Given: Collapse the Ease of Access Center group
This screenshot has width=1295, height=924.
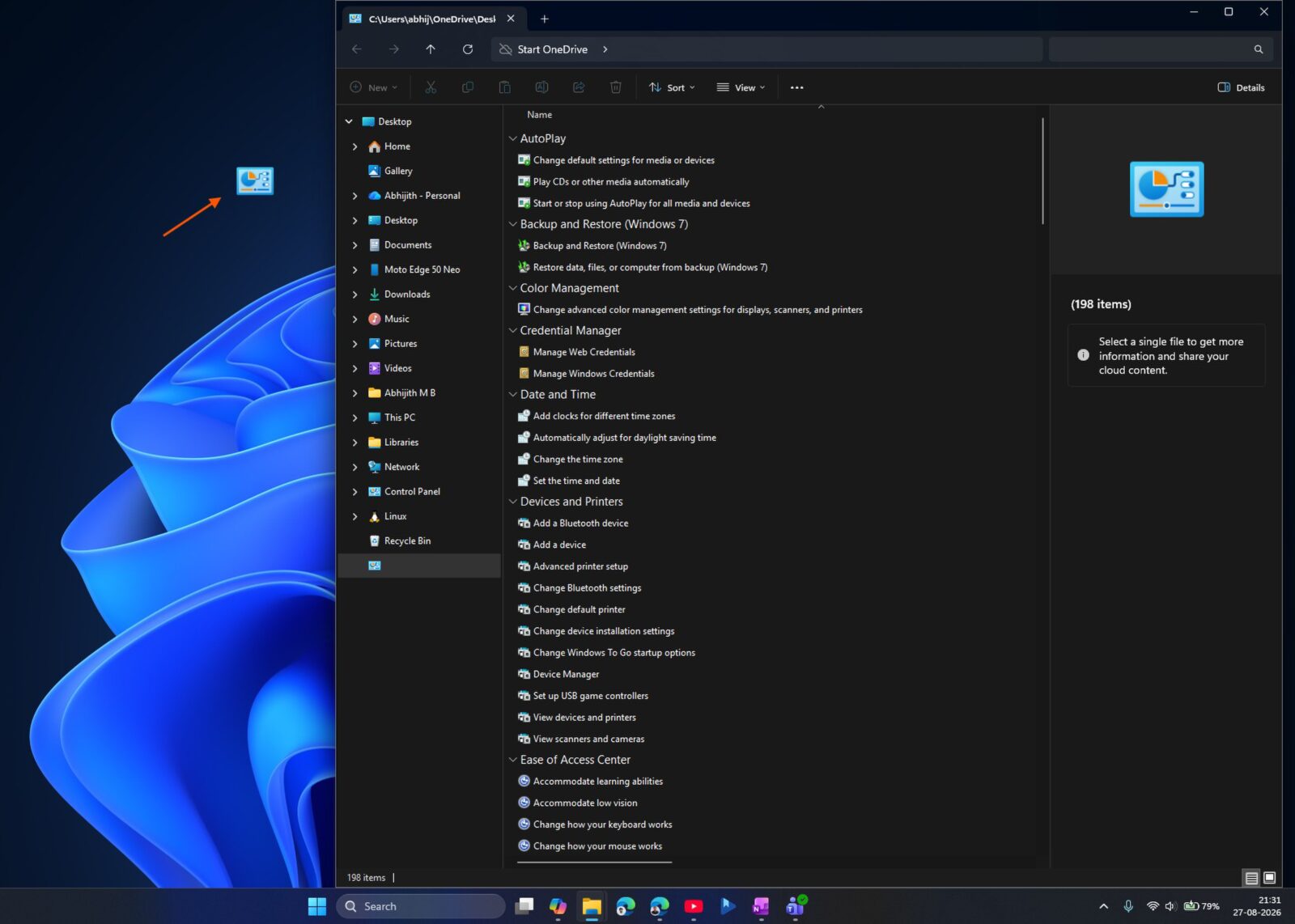Looking at the screenshot, I should (x=512, y=760).
